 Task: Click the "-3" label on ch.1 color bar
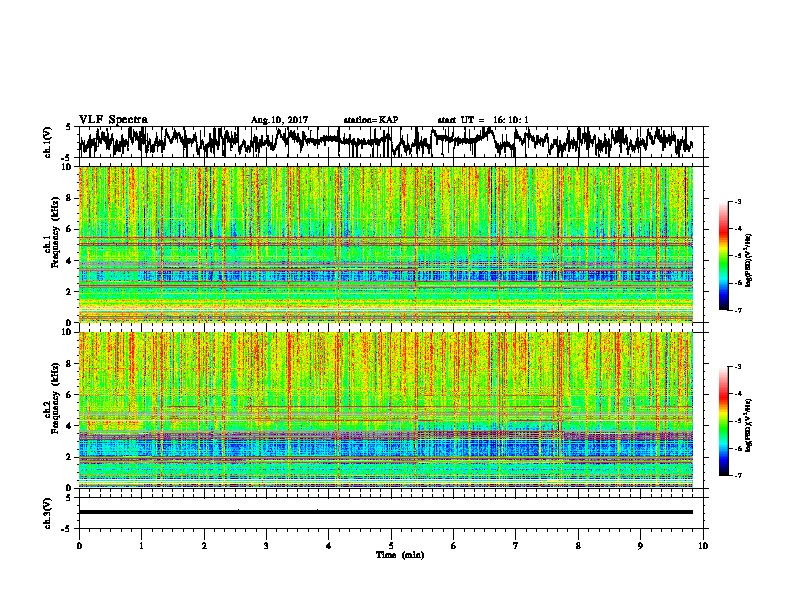point(737,201)
